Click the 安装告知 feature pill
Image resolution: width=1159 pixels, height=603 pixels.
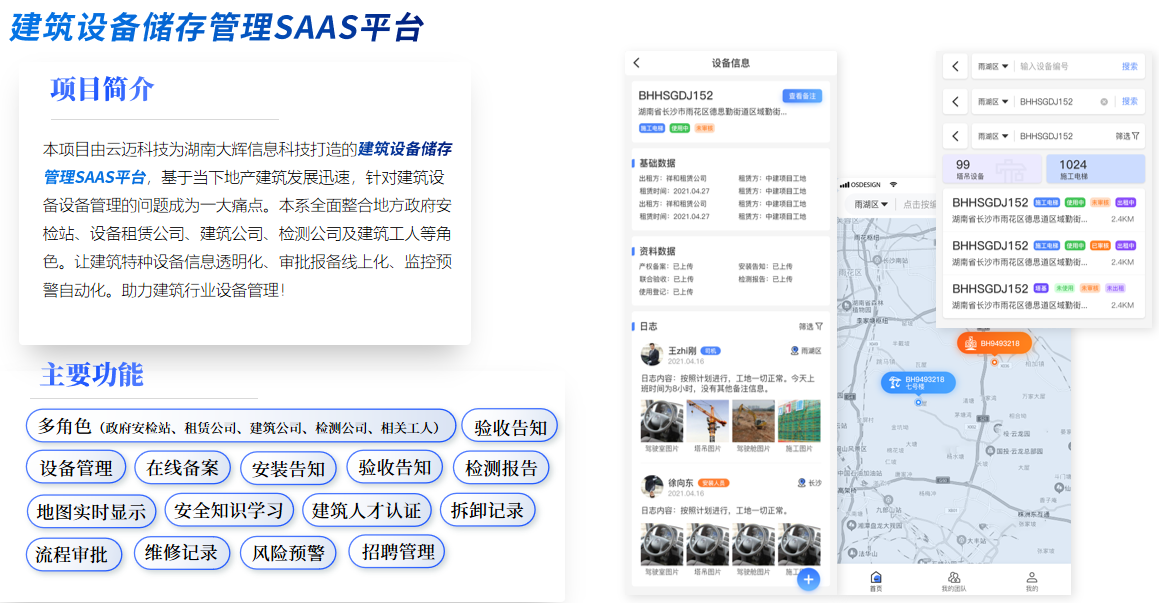coord(288,469)
